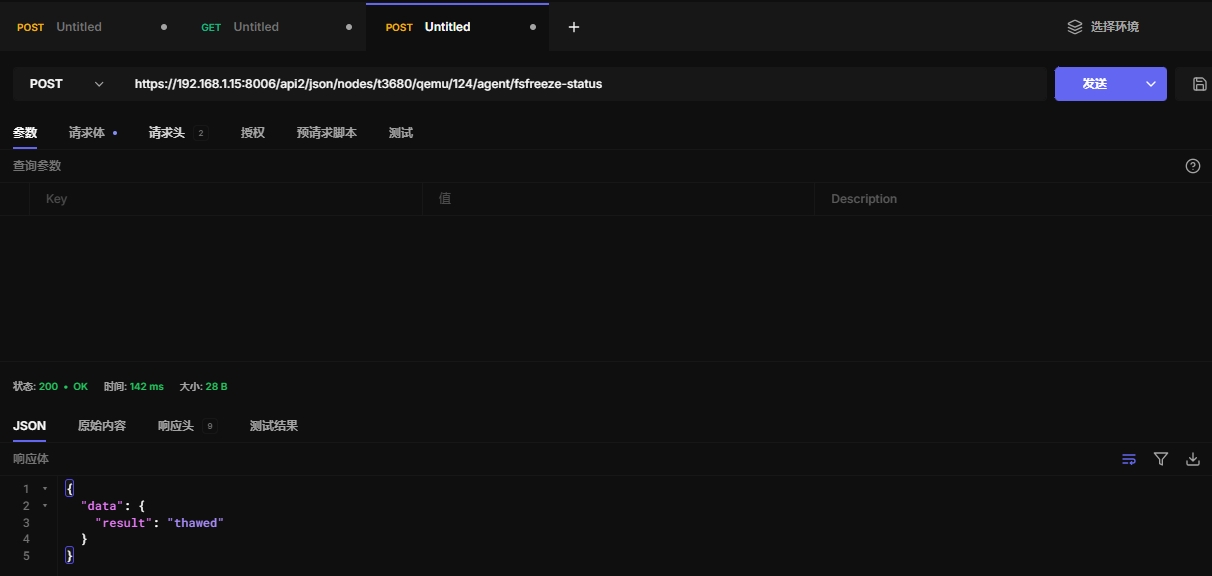Click the Key column input cell
Screen dimensions: 1212x576
point(225,199)
